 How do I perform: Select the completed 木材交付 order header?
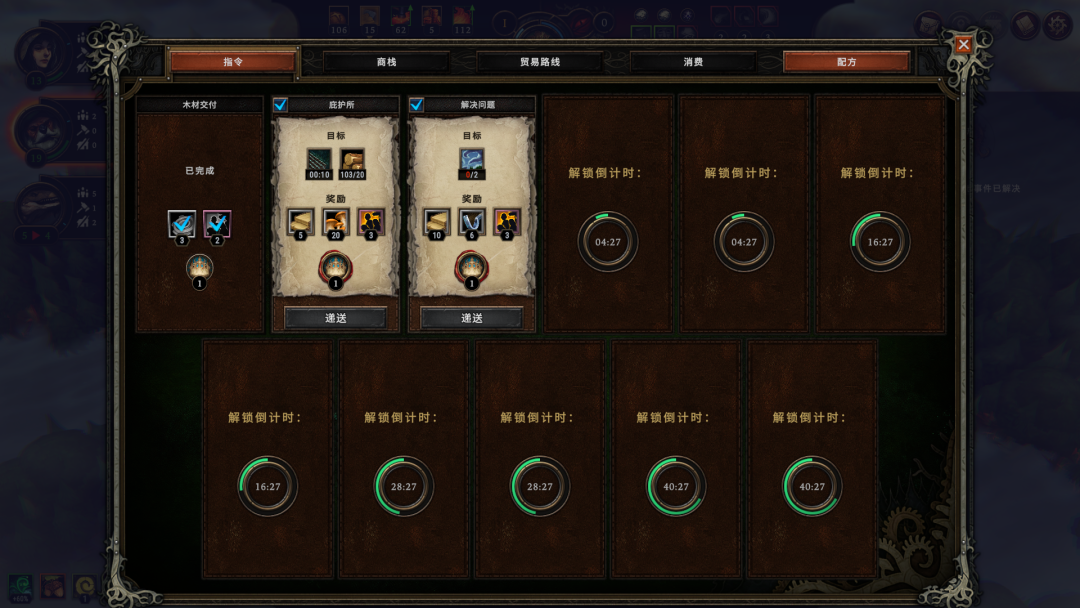pyautogui.click(x=200, y=105)
